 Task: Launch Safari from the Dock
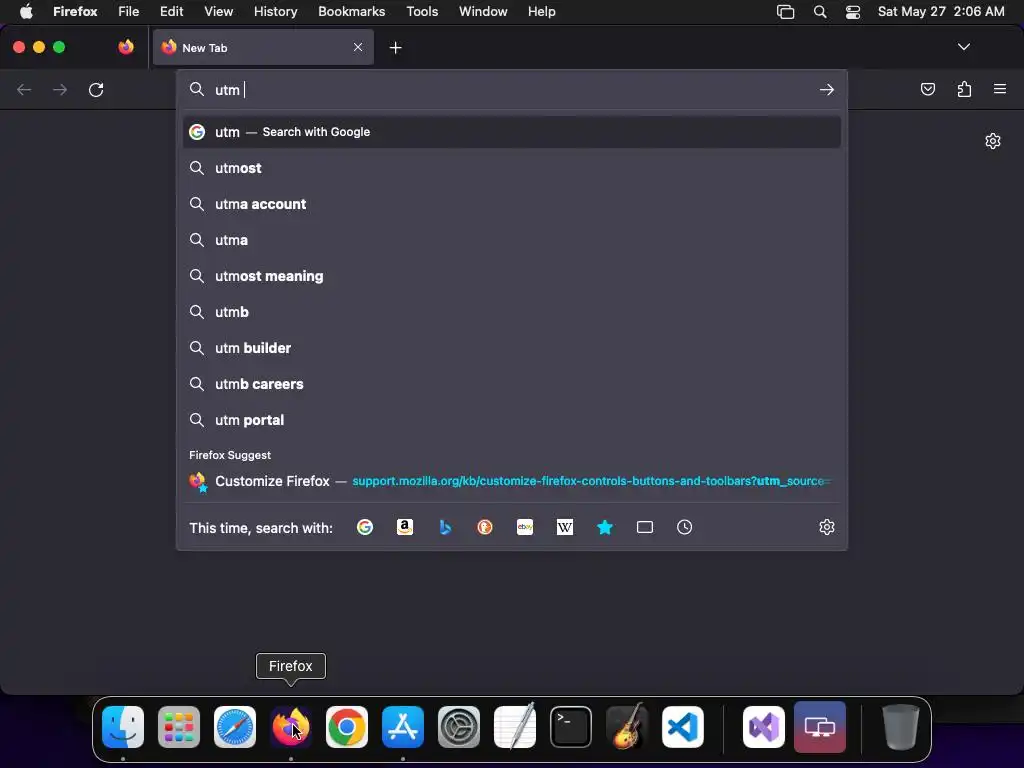click(234, 727)
